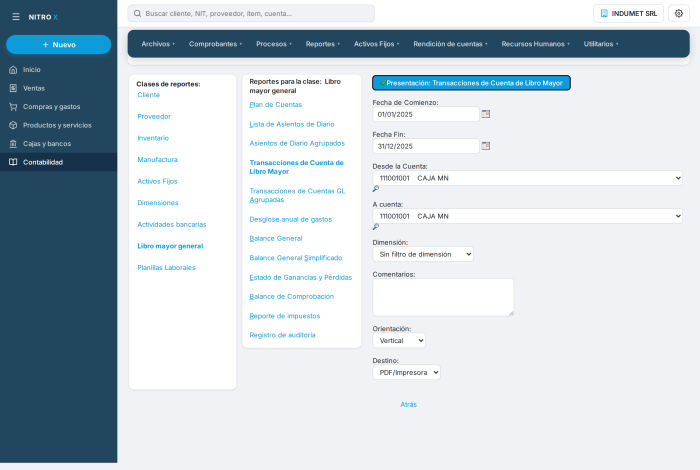Select Cliente report class
700x470 pixels.
tap(149, 95)
